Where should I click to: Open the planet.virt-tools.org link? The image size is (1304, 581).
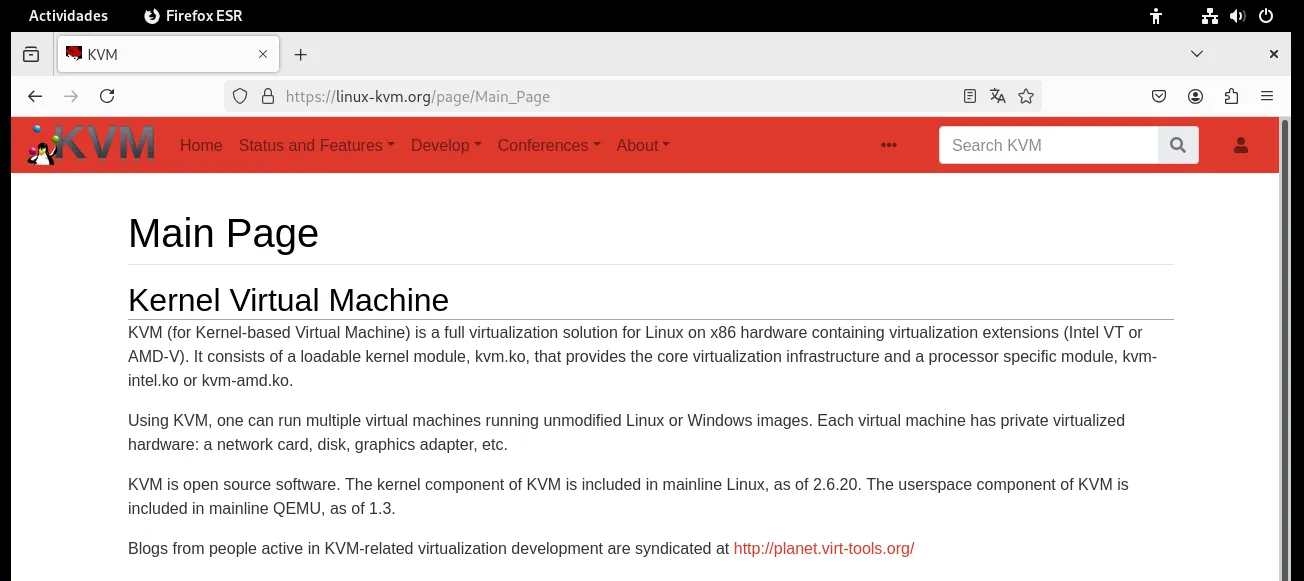823,548
